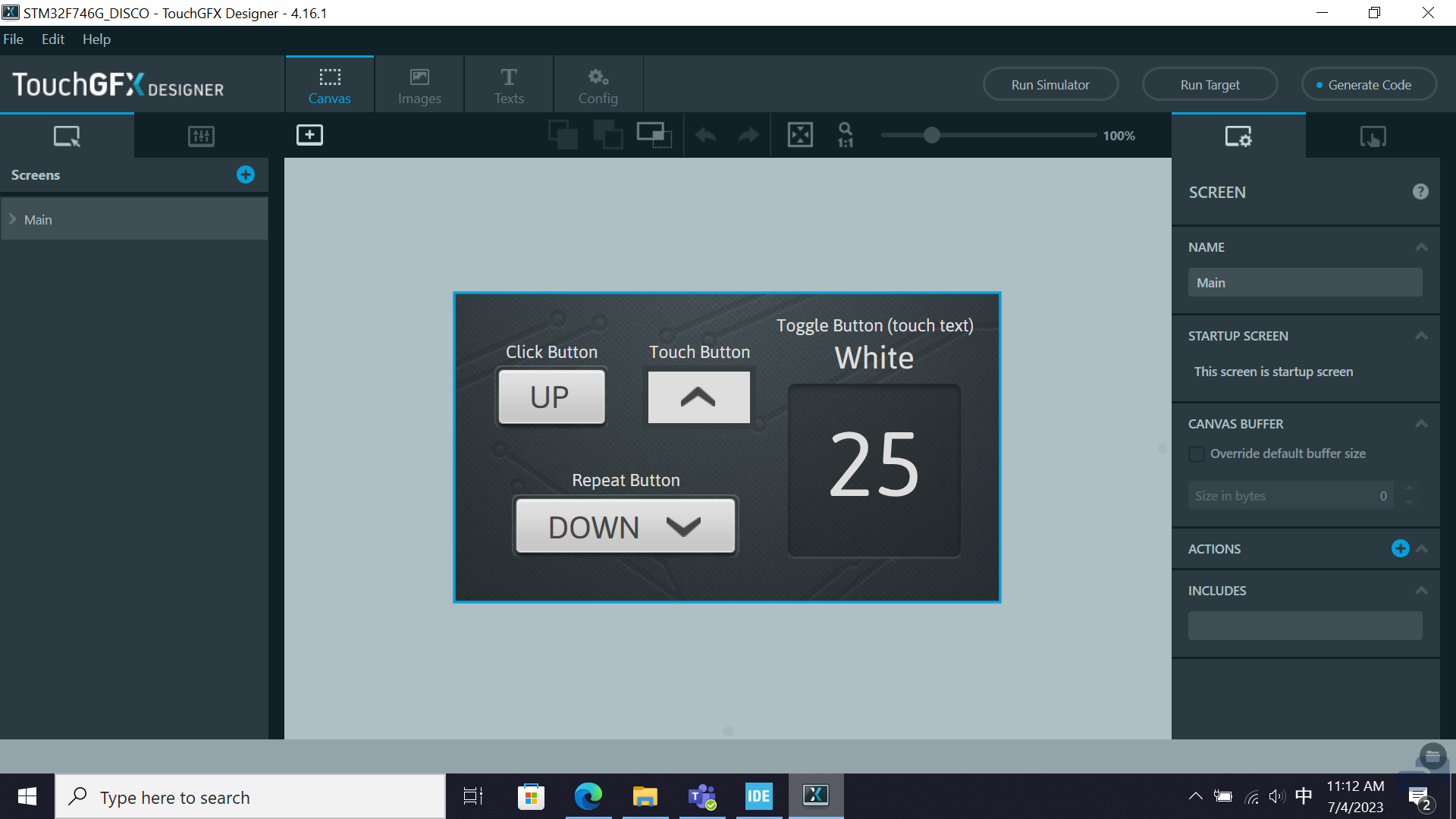Click the Run Simulator button
This screenshot has height=819, width=1456.
[1050, 85]
